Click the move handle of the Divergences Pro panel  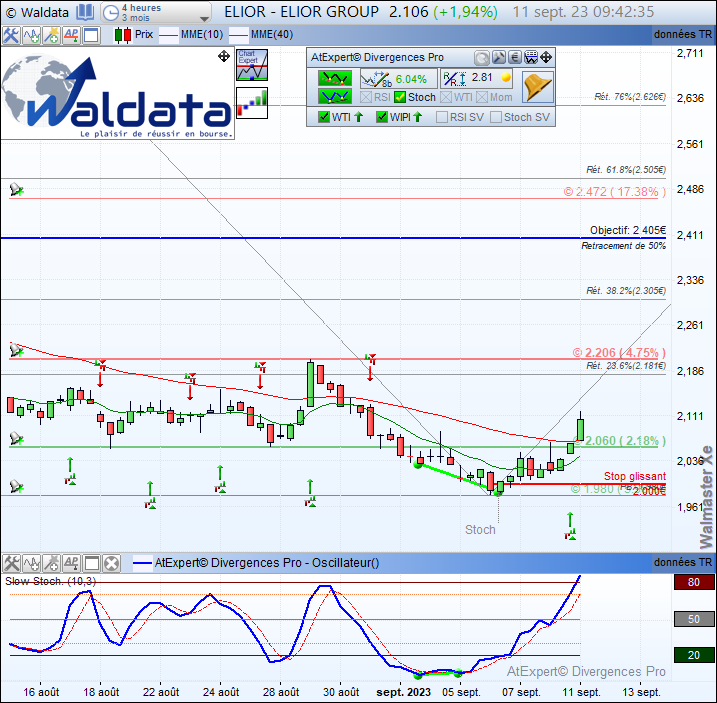(546, 58)
